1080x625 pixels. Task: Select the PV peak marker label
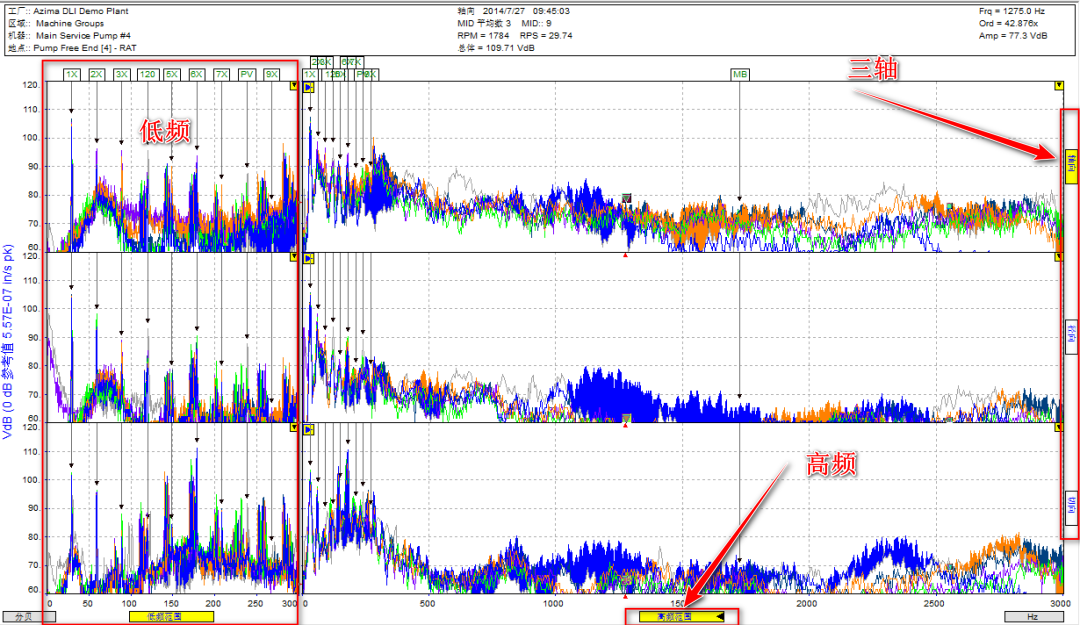coord(245,73)
